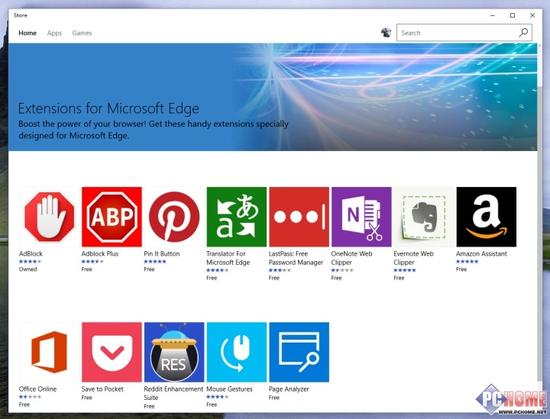Switch to the Home tab
The height and width of the screenshot is (419, 550).
coord(27,33)
